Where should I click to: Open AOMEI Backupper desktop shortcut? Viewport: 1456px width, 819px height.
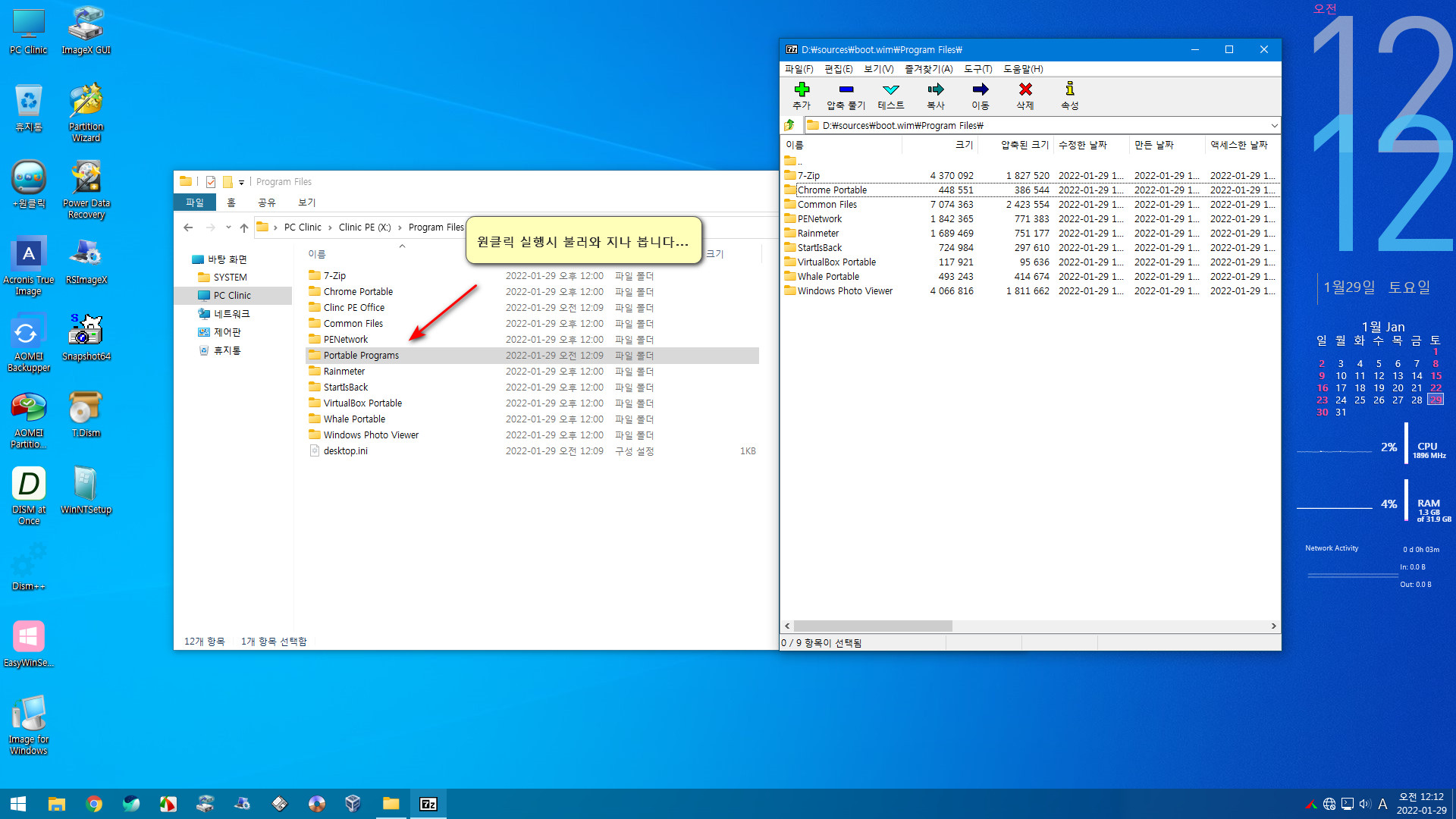29,343
